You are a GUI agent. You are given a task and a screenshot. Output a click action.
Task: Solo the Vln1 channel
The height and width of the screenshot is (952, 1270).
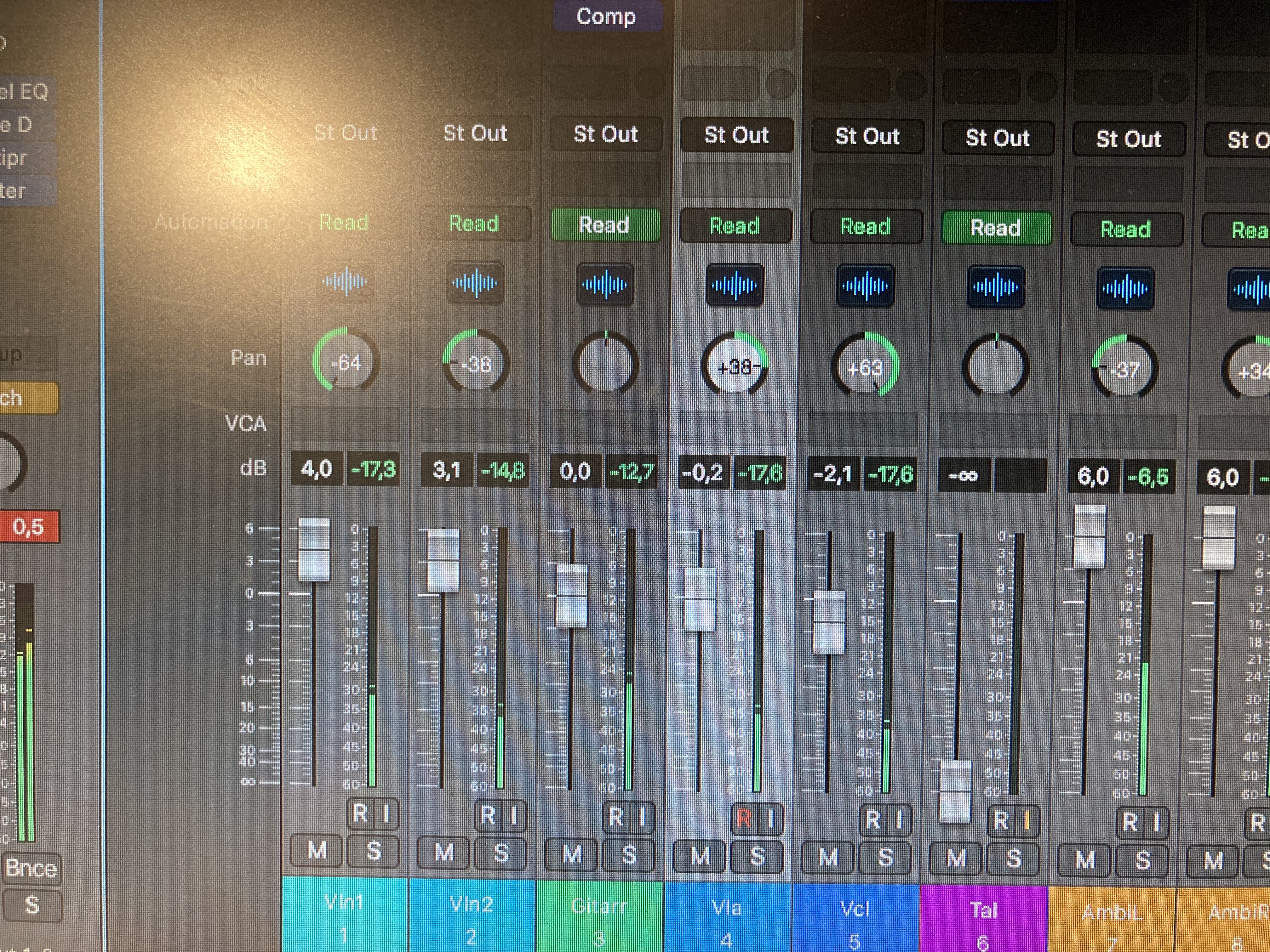[x=374, y=851]
